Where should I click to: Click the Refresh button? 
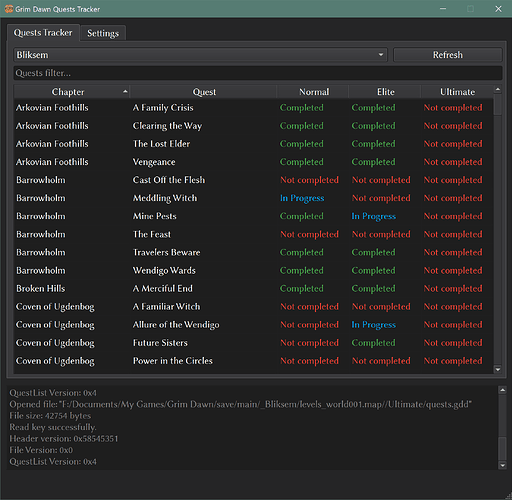click(x=448, y=55)
